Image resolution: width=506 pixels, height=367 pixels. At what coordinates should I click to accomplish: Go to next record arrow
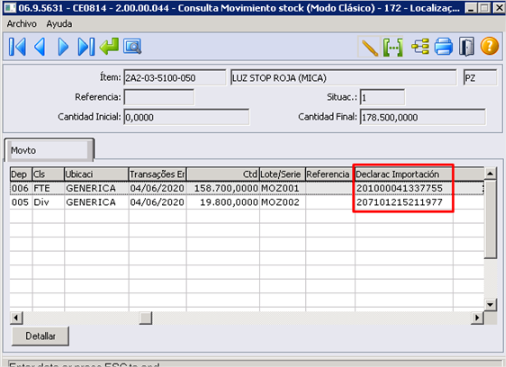click(63, 47)
